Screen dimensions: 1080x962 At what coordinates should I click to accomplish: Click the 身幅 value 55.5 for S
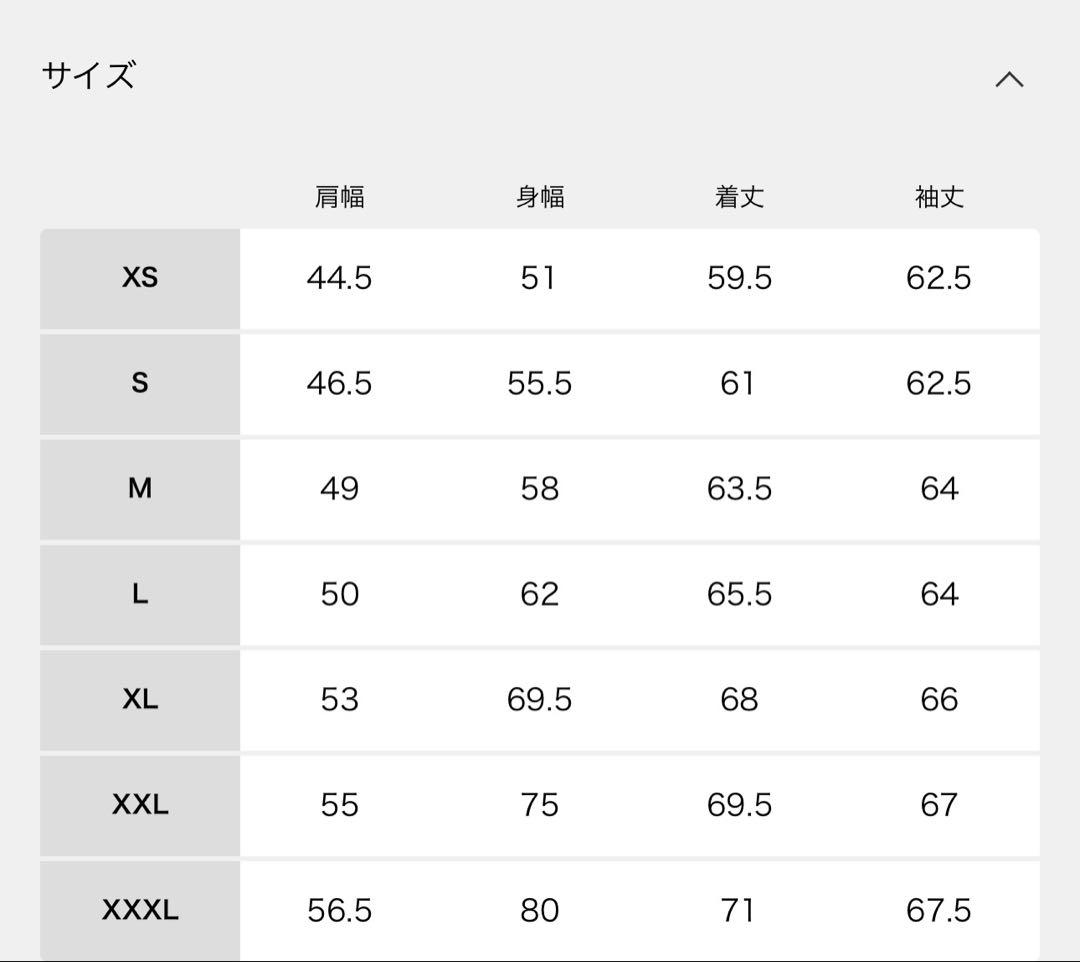[x=540, y=384]
